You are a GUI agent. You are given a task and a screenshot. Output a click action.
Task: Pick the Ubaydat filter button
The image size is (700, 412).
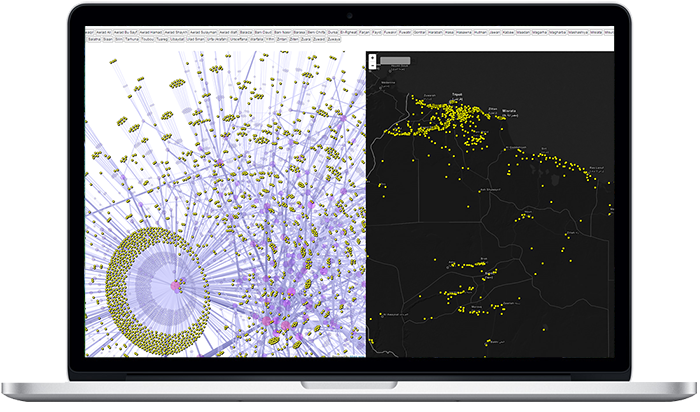(x=177, y=39)
